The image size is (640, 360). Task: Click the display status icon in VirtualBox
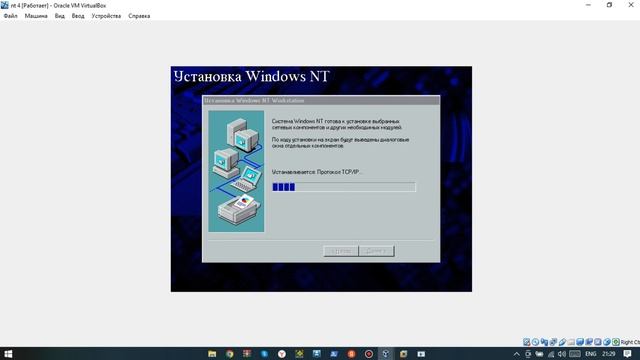[x=580, y=342]
